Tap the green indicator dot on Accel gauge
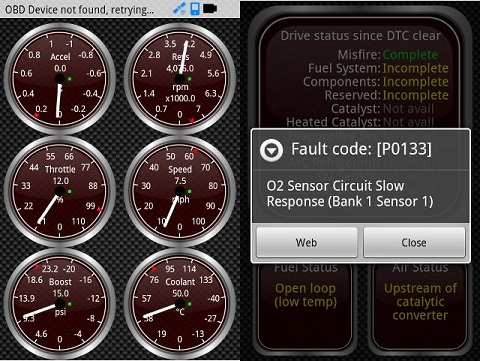This screenshot has width=480, height=361. point(69,79)
